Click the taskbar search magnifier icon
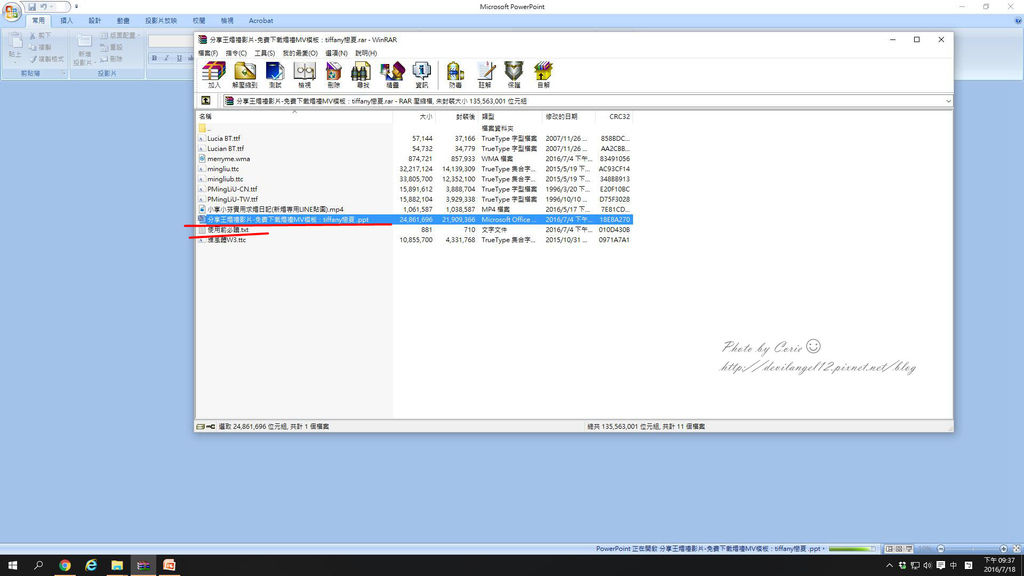The image size is (1024, 576). click(x=38, y=566)
